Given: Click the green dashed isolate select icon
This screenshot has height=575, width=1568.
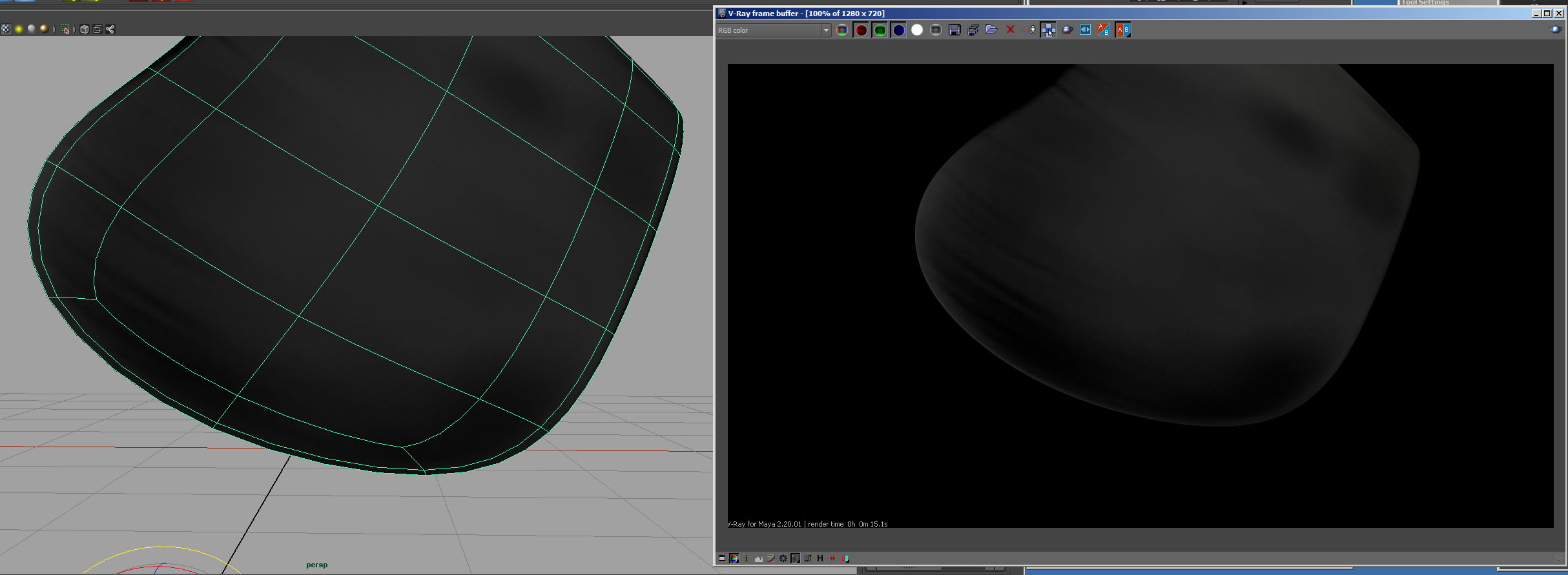Looking at the screenshot, I should 65,29.
